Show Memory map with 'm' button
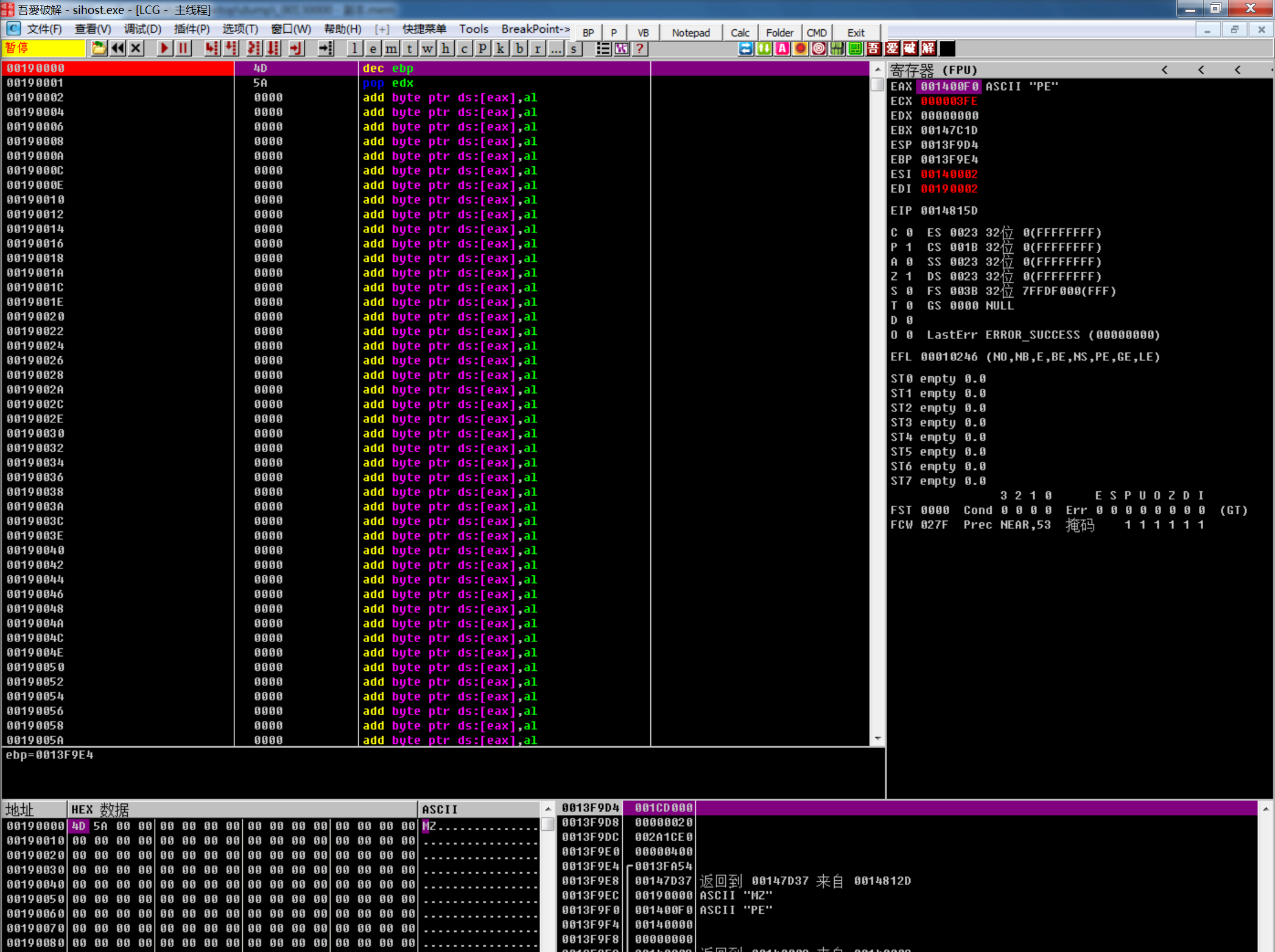The height and width of the screenshot is (952, 1275). coord(391,49)
